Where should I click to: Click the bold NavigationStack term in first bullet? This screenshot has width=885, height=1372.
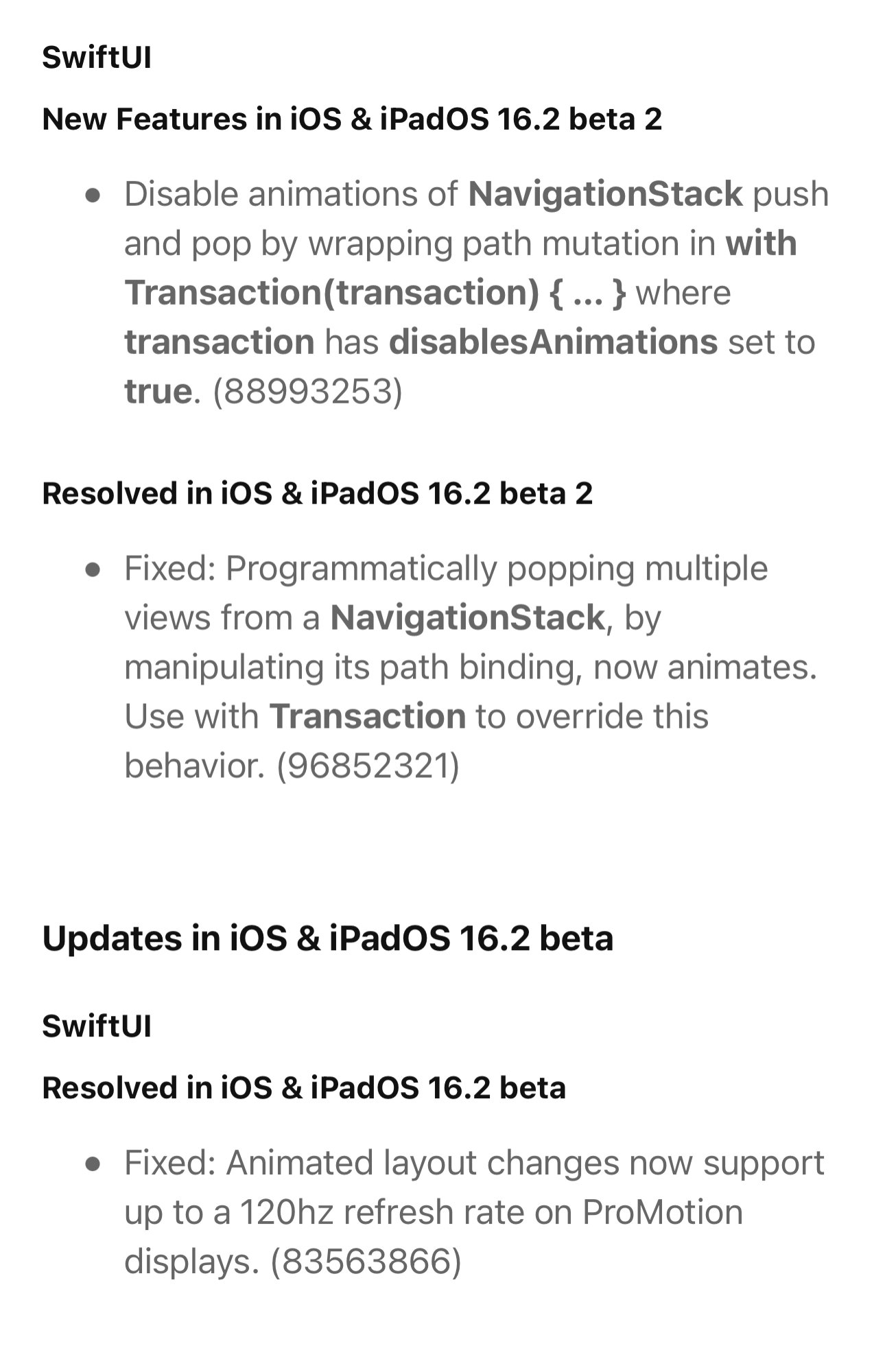605,194
